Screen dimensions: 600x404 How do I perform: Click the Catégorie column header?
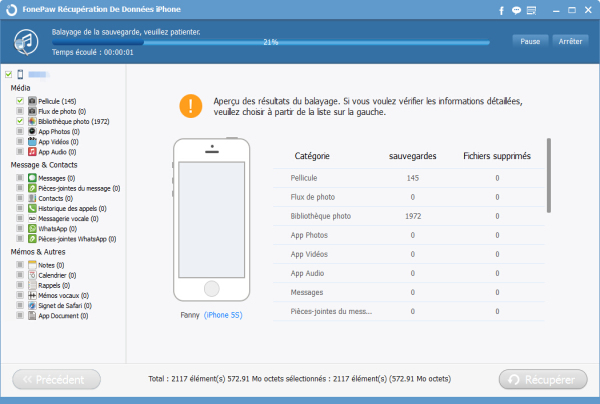[x=312, y=156]
